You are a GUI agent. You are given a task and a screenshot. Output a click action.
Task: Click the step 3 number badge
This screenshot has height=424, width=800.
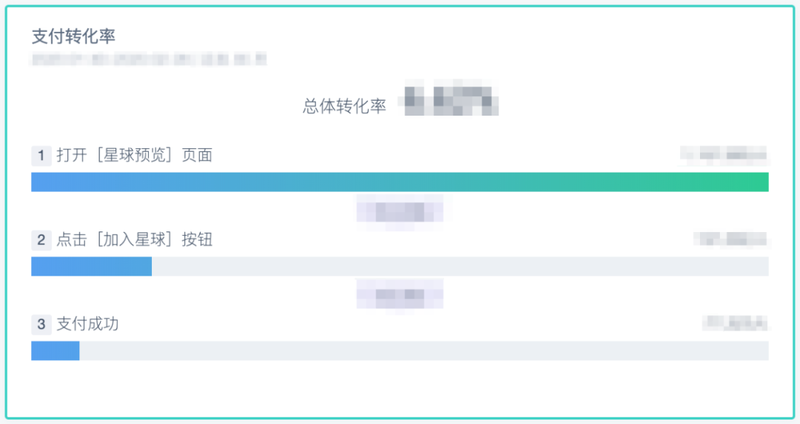click(41, 324)
